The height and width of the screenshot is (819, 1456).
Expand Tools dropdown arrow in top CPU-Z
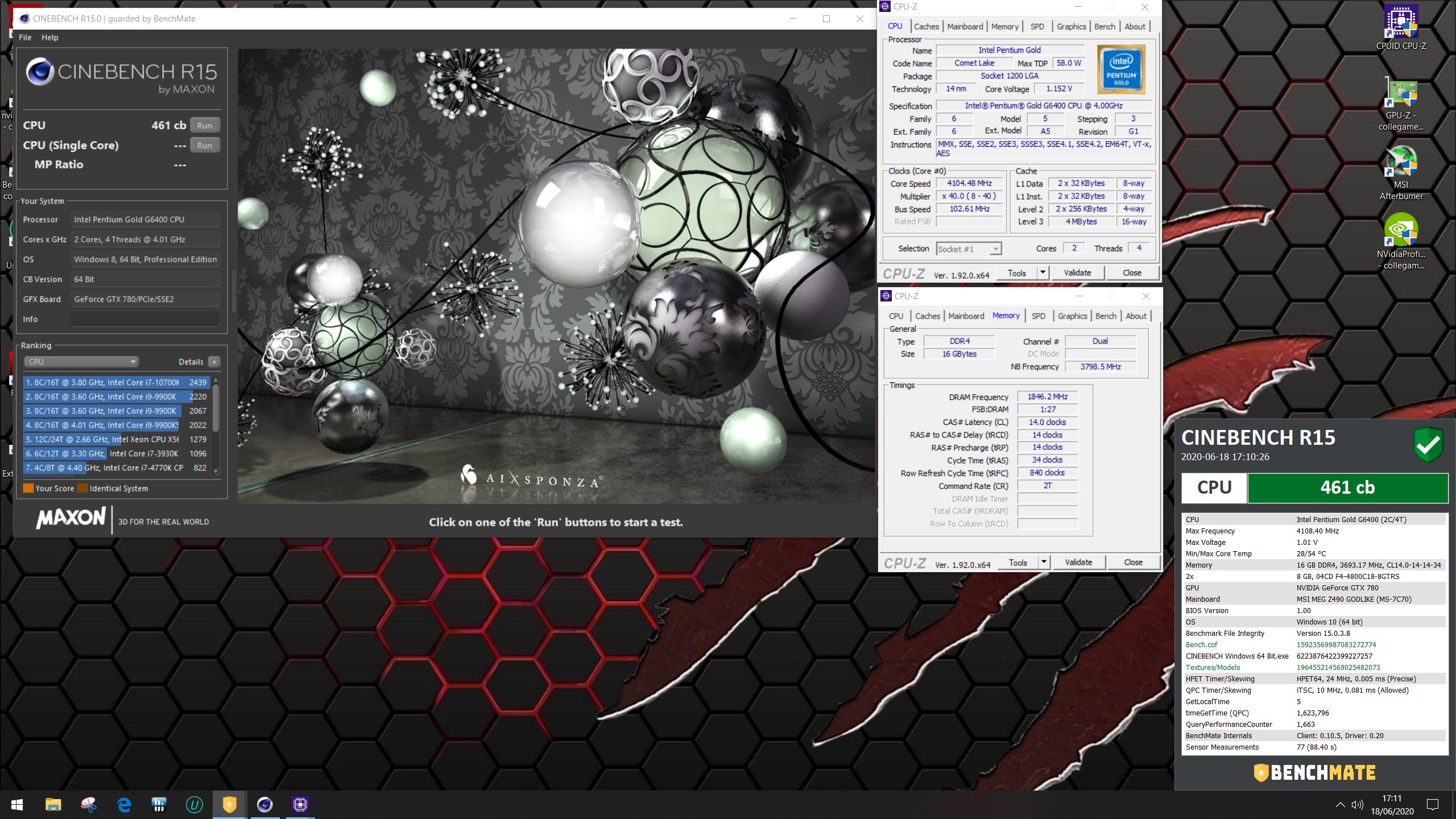[1043, 273]
